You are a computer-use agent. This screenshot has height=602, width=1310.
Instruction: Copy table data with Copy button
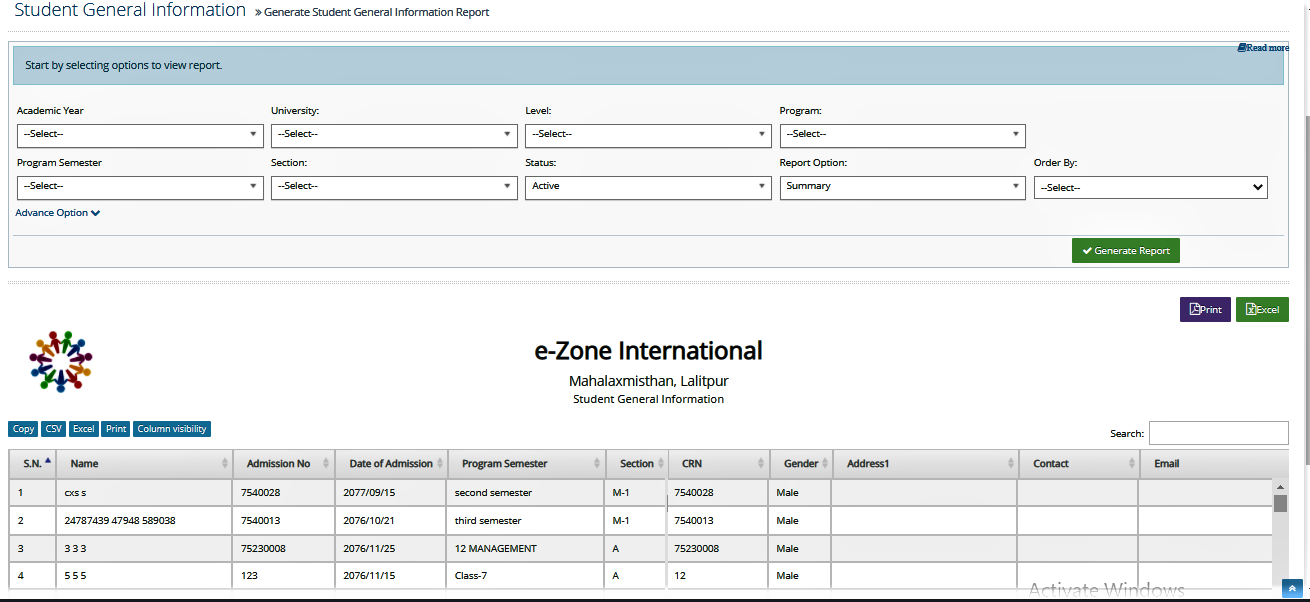pos(23,429)
